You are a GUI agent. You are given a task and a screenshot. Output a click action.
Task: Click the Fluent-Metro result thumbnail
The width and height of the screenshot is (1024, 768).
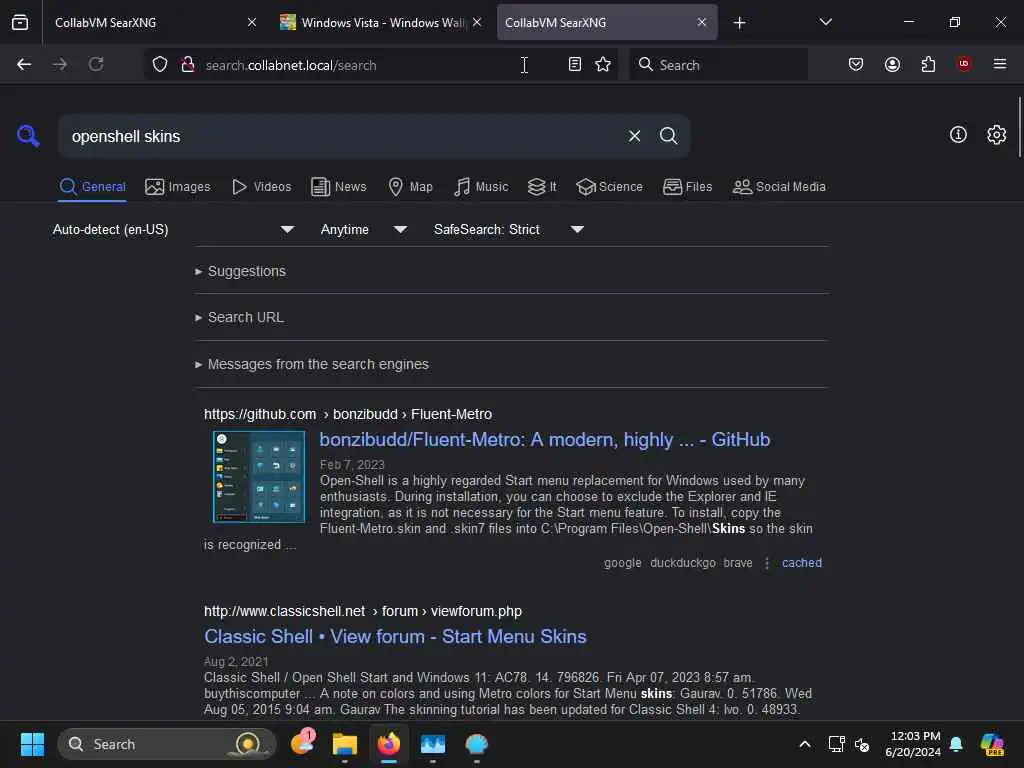coord(259,476)
